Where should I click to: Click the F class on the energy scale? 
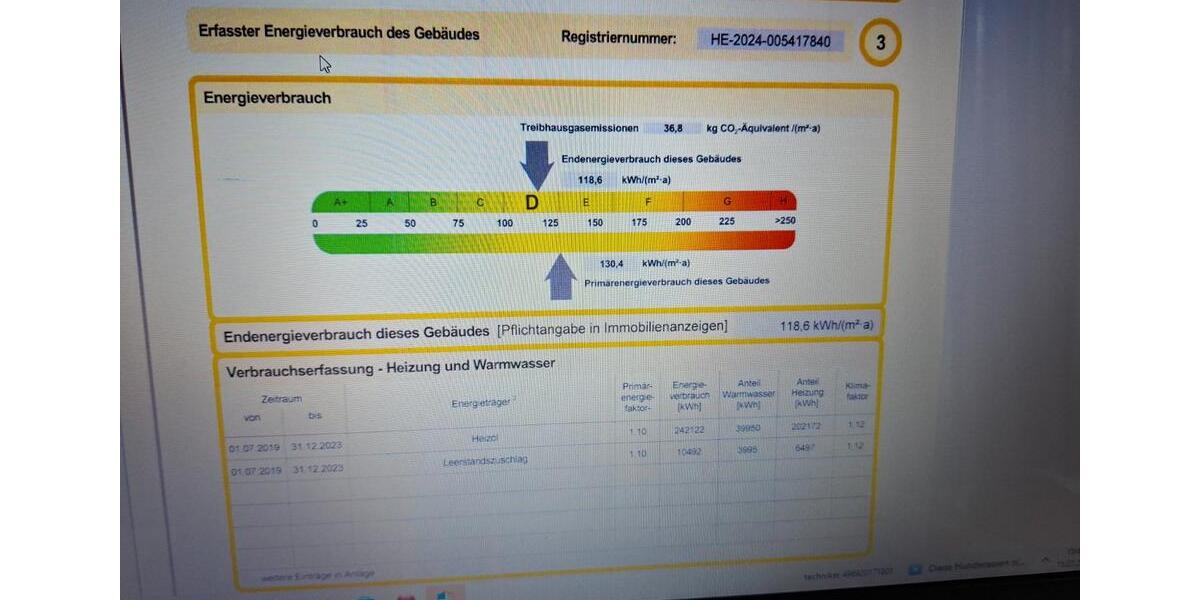click(x=648, y=202)
